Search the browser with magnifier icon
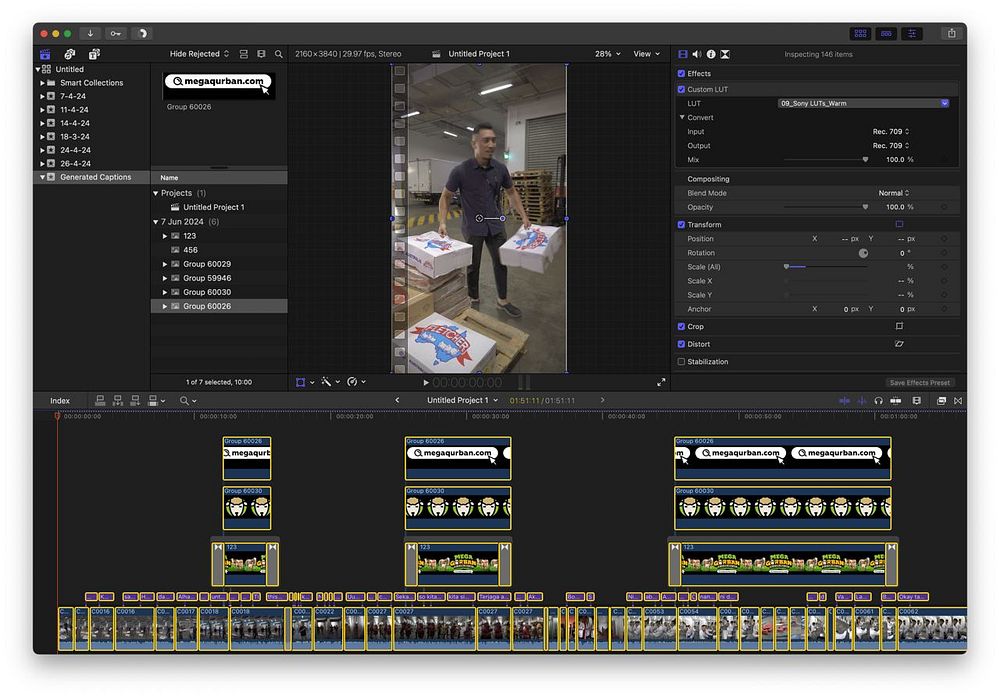This screenshot has height=698, width=1000. click(x=279, y=54)
